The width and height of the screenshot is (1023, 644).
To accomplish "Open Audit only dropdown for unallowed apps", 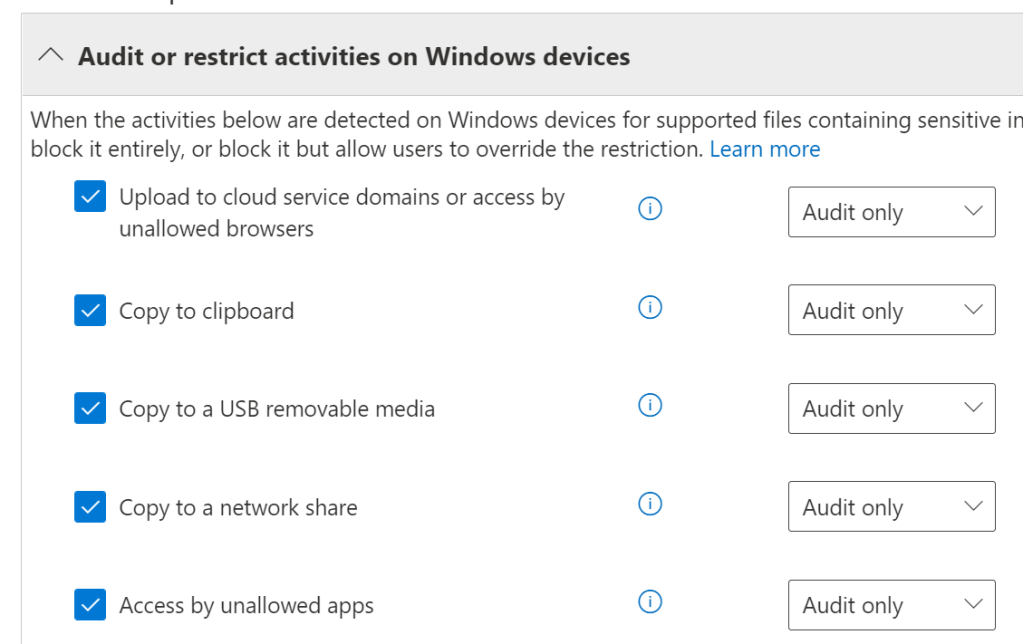I will coord(891,604).
